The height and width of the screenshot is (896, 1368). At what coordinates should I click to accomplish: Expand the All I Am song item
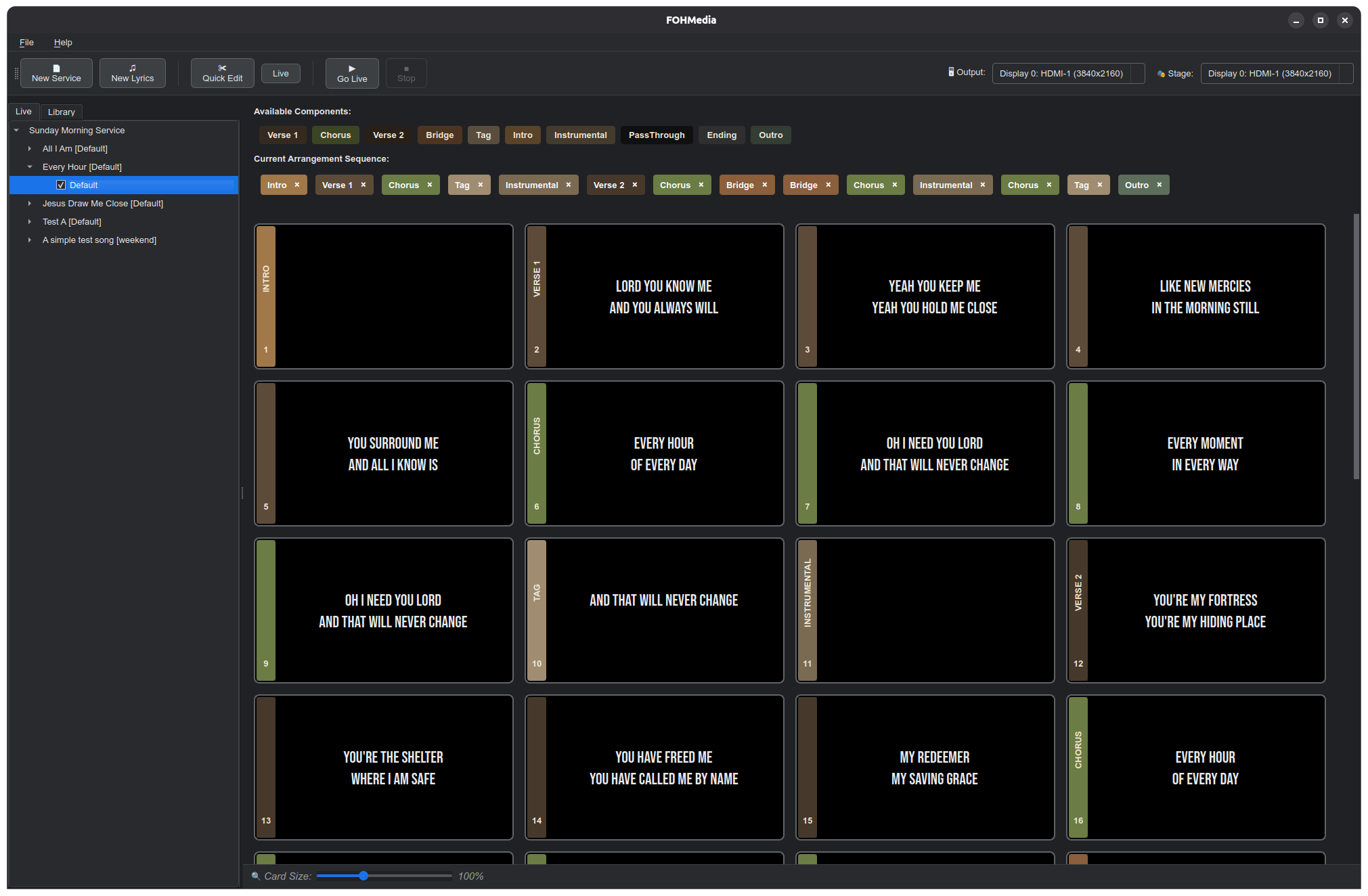[30, 148]
